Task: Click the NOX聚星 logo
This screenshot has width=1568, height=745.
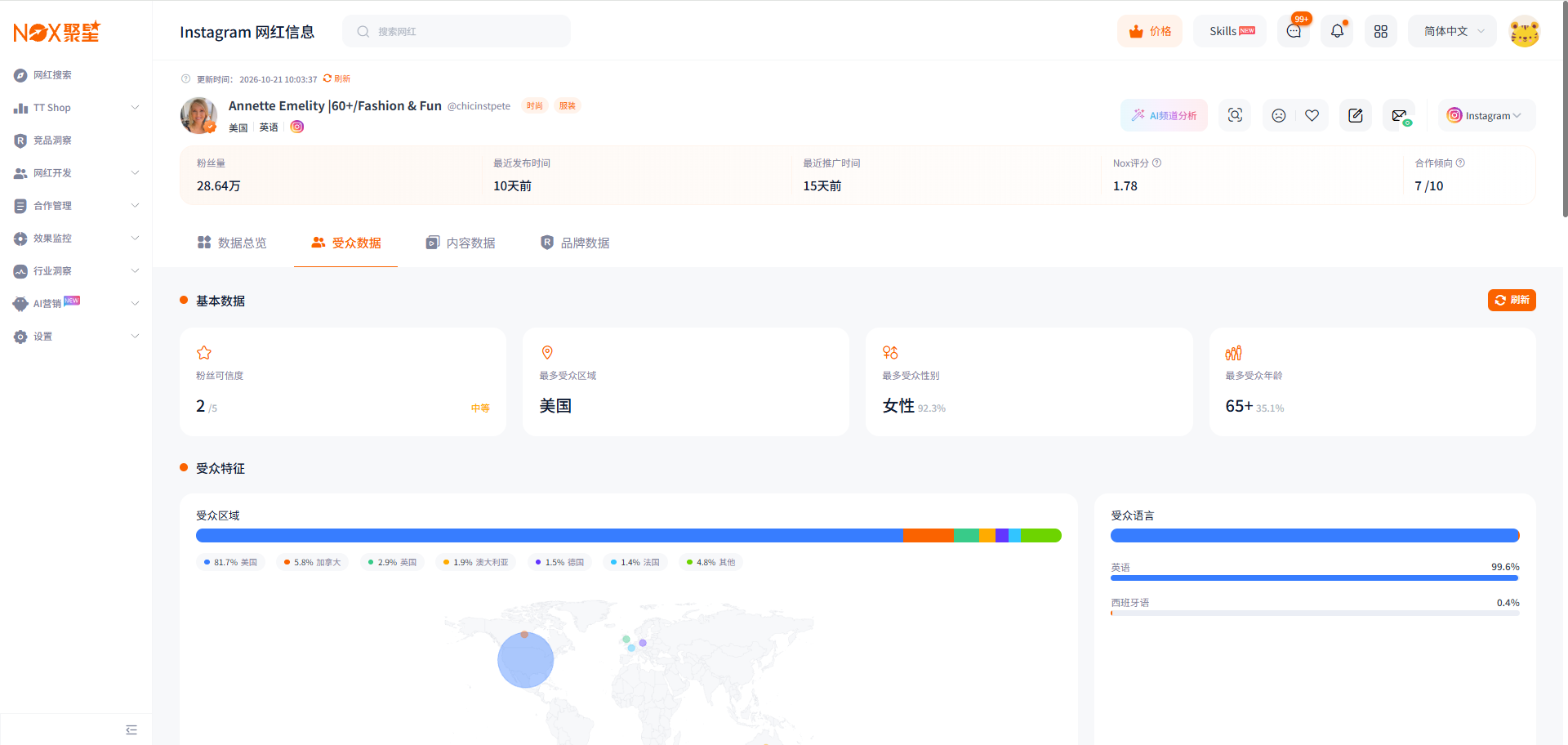Action: (56, 32)
